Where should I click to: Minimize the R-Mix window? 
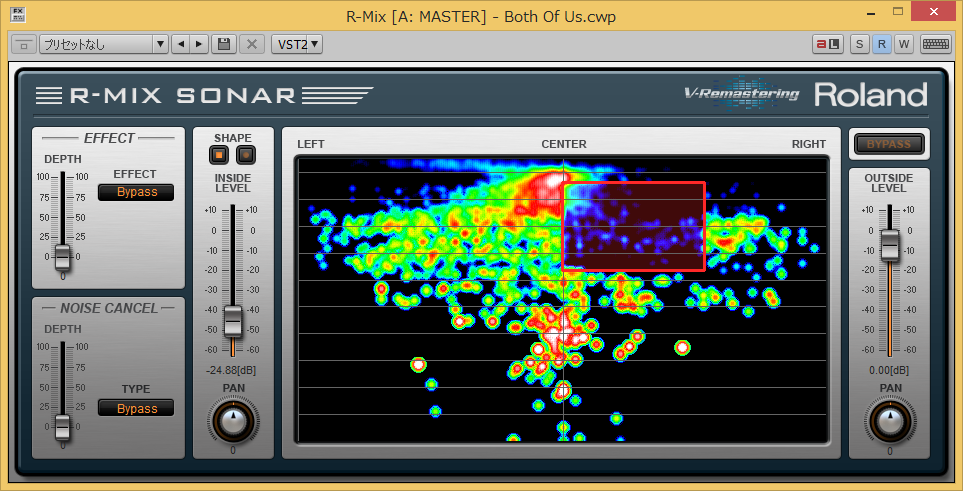(x=870, y=12)
